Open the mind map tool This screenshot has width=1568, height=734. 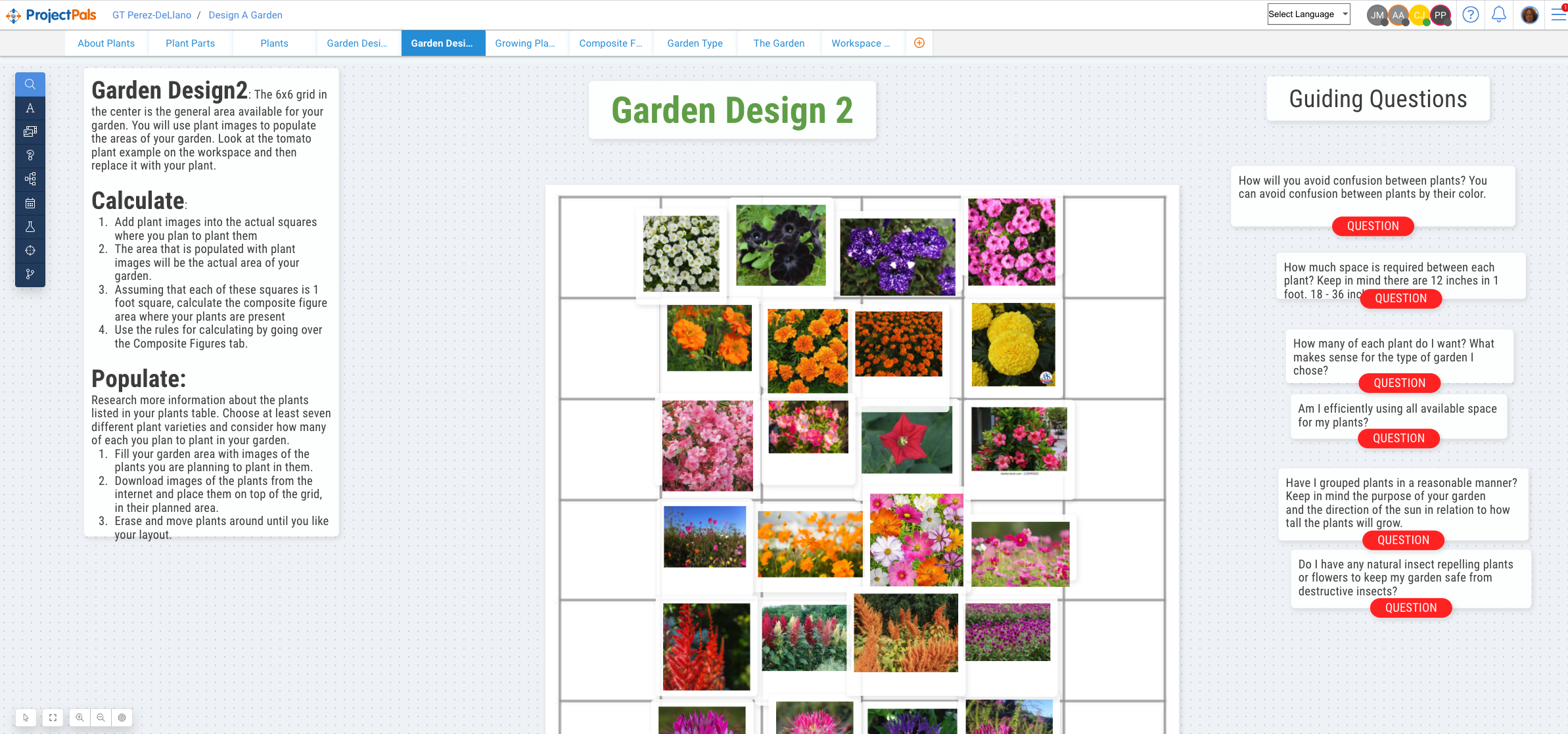click(30, 179)
